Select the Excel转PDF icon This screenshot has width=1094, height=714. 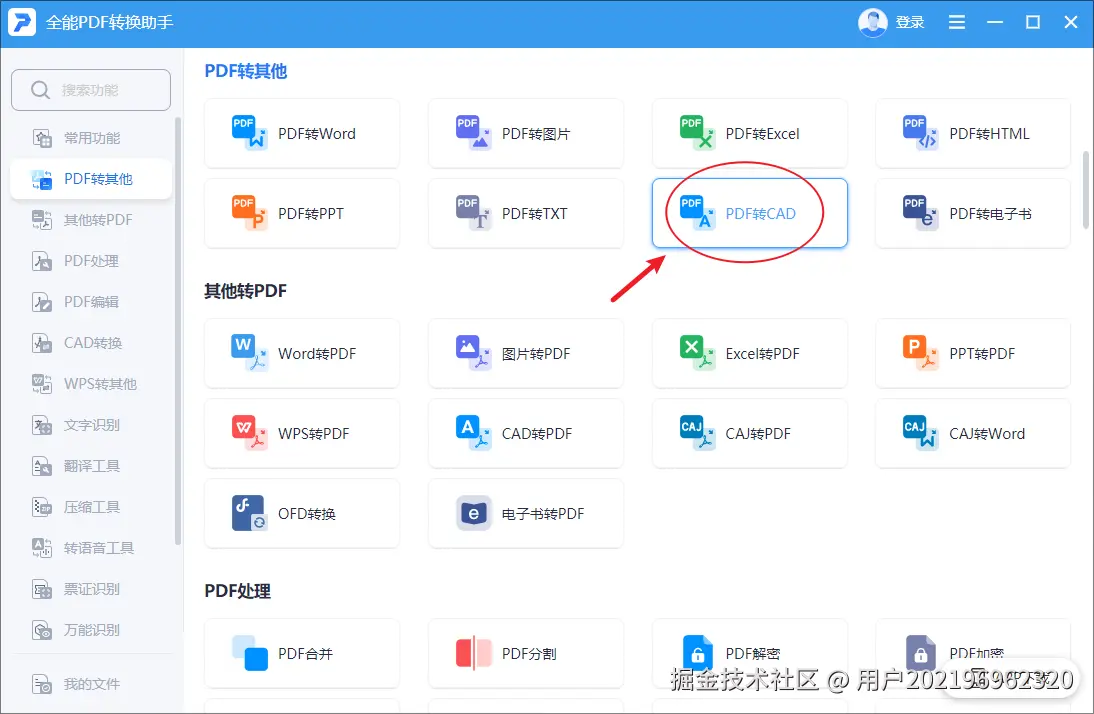coord(697,352)
